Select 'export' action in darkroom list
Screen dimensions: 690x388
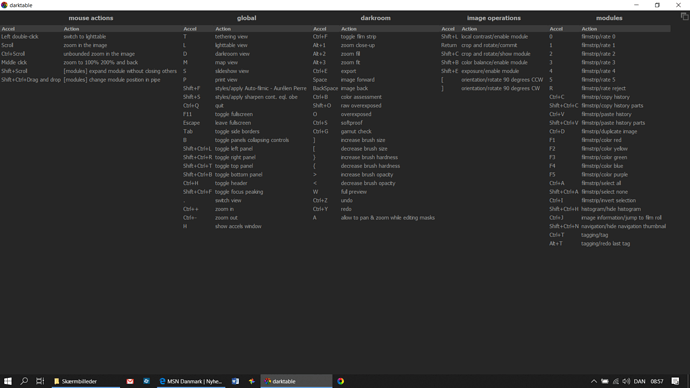click(x=348, y=71)
